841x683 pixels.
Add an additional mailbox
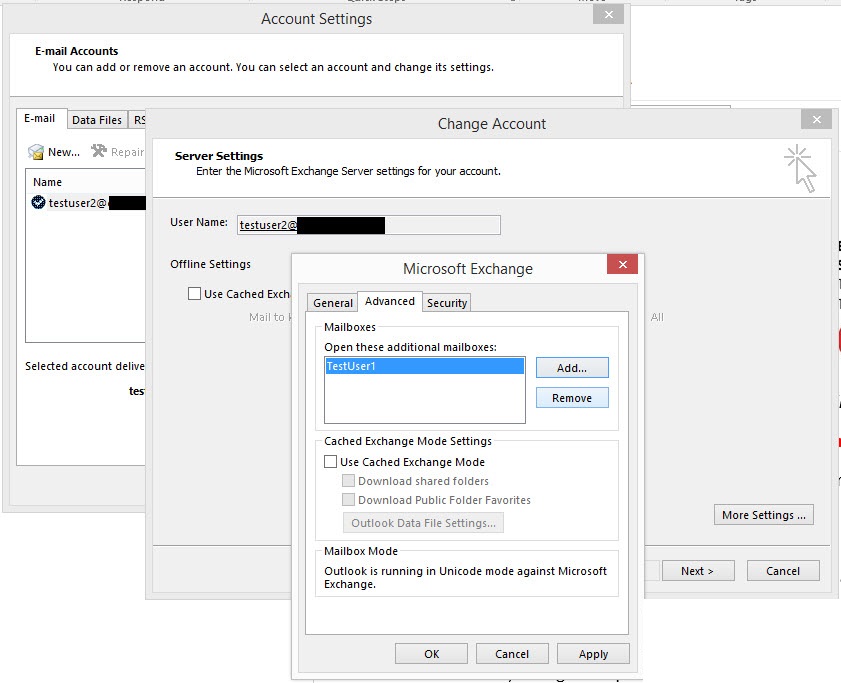571,367
